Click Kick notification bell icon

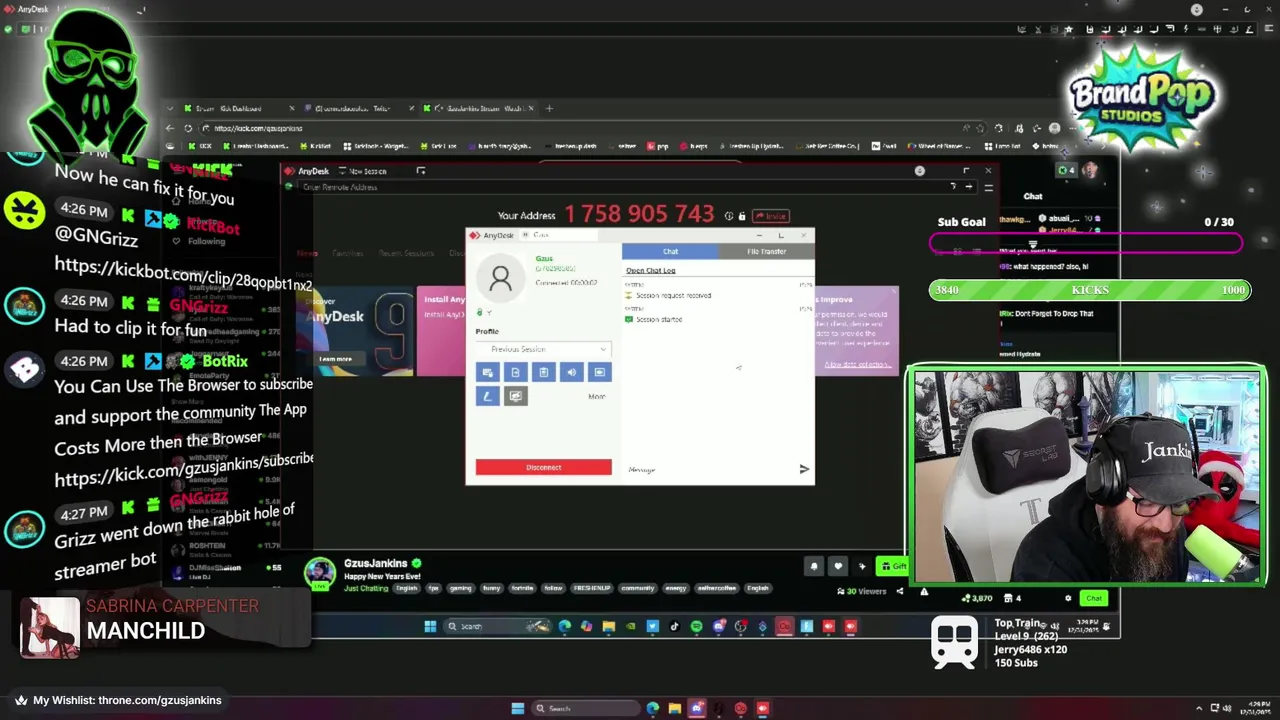(814, 567)
